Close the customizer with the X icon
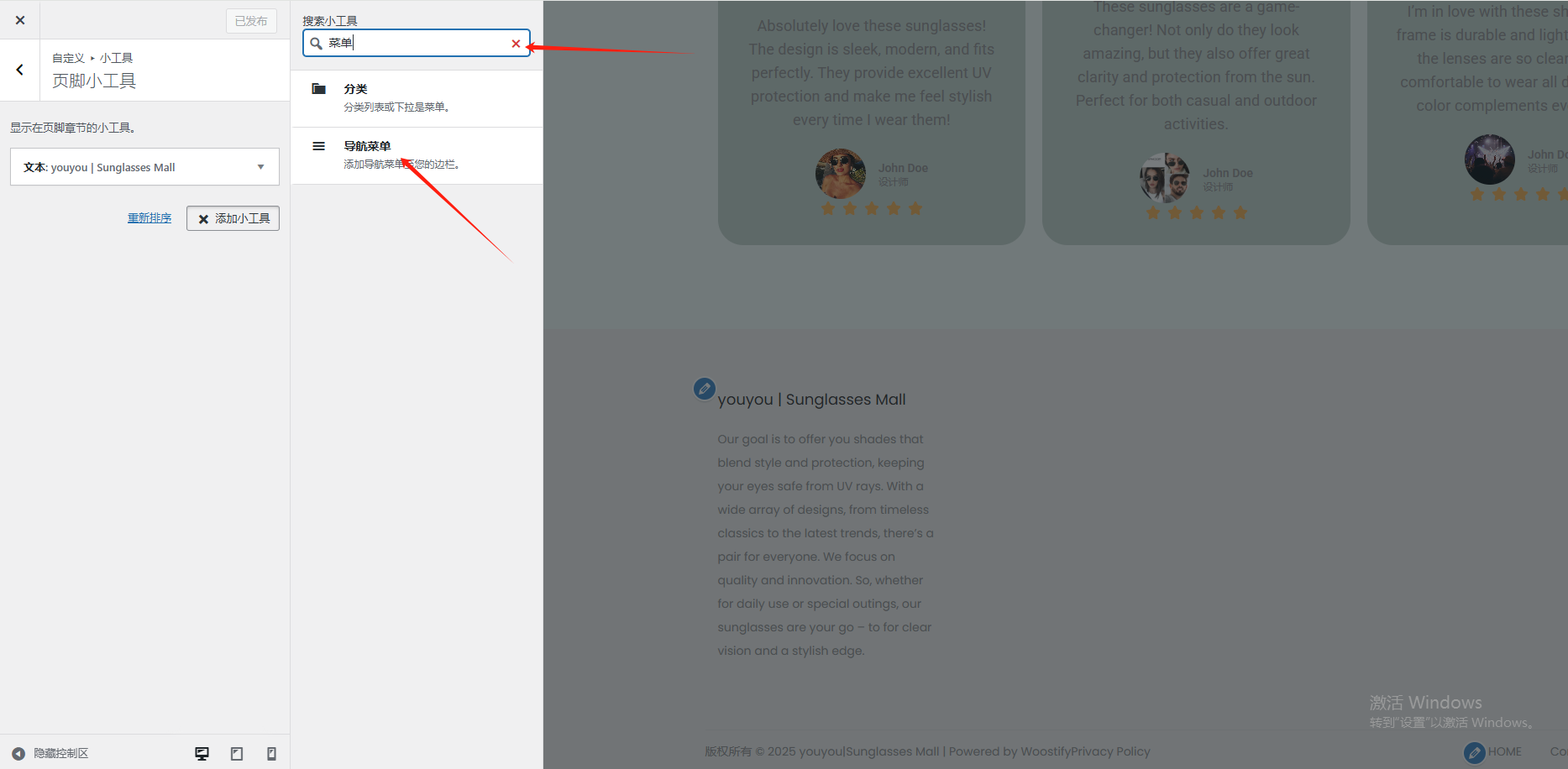Screen dimensions: 1568x769 [20, 20]
